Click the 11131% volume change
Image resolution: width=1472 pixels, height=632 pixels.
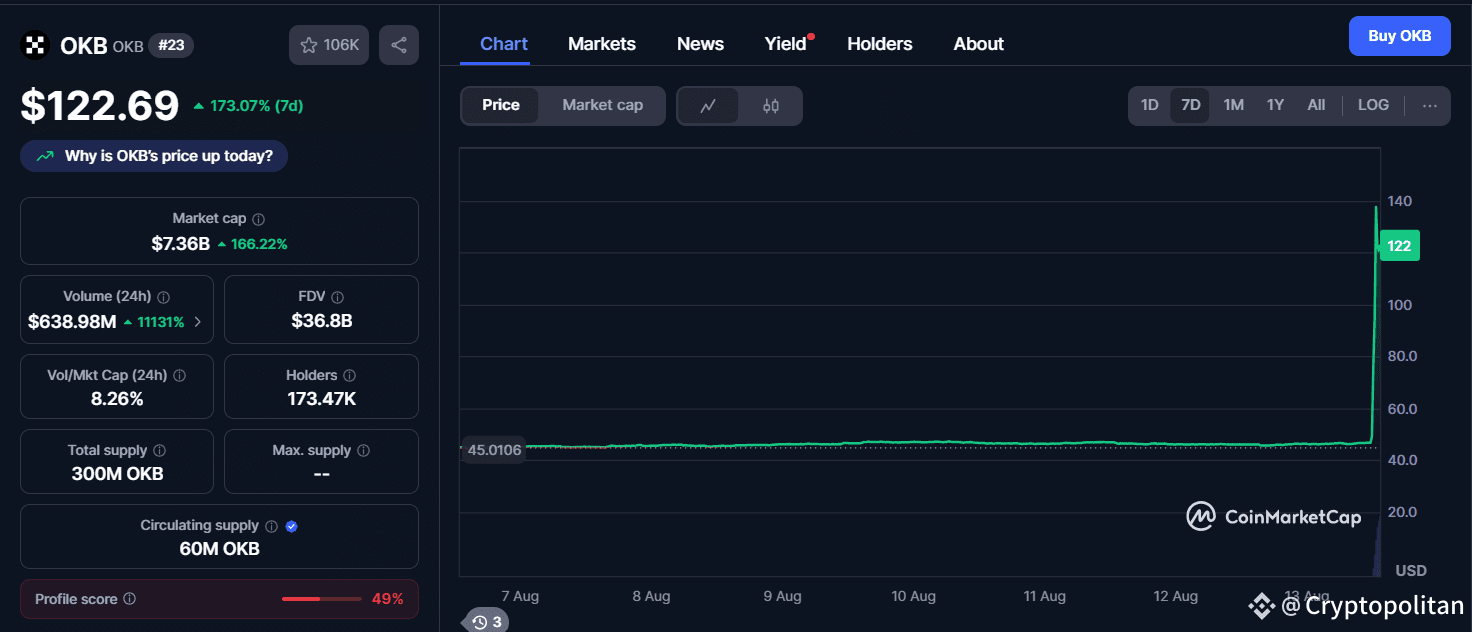pyautogui.click(x=153, y=322)
